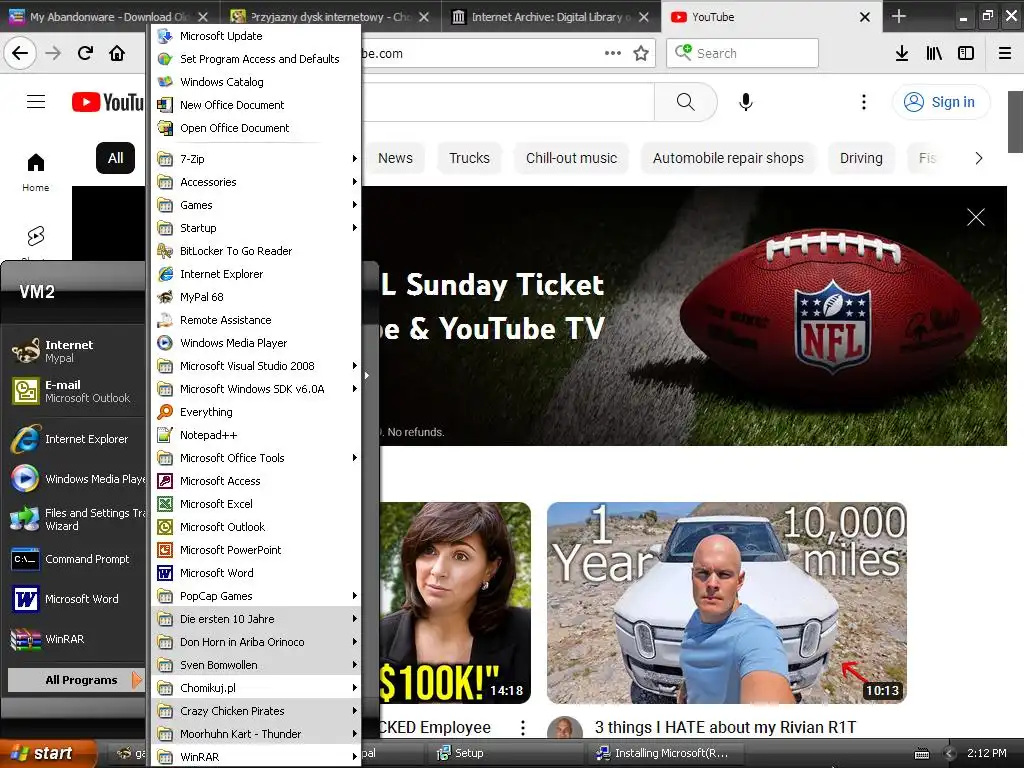Open Everything search tool
This screenshot has width=1024, height=768.
255,412
